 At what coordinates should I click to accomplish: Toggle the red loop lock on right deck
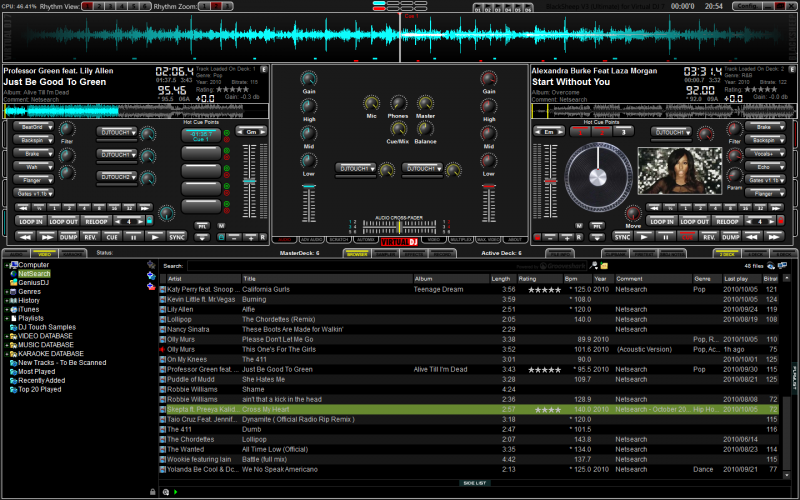tap(780, 221)
